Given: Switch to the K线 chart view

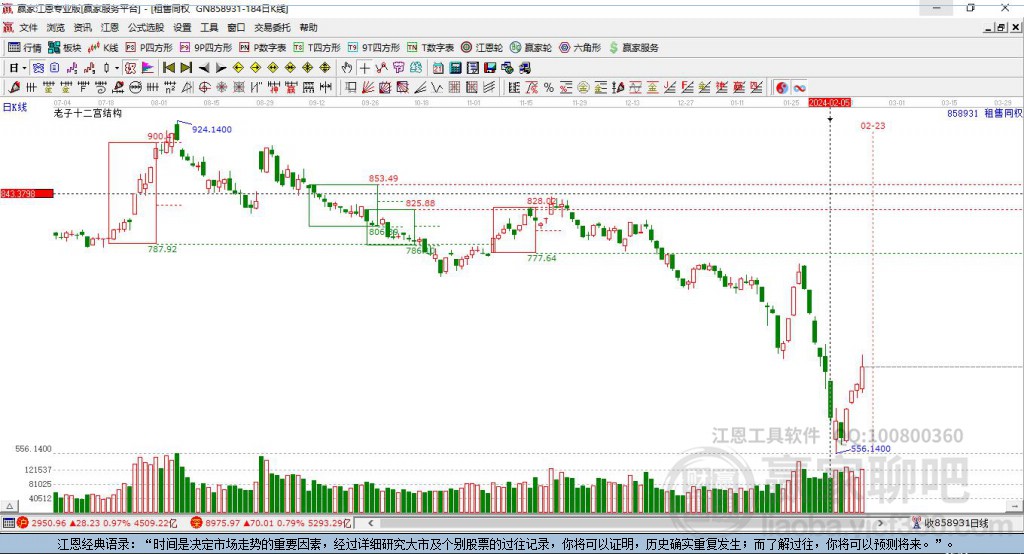Looking at the screenshot, I should 103,48.
